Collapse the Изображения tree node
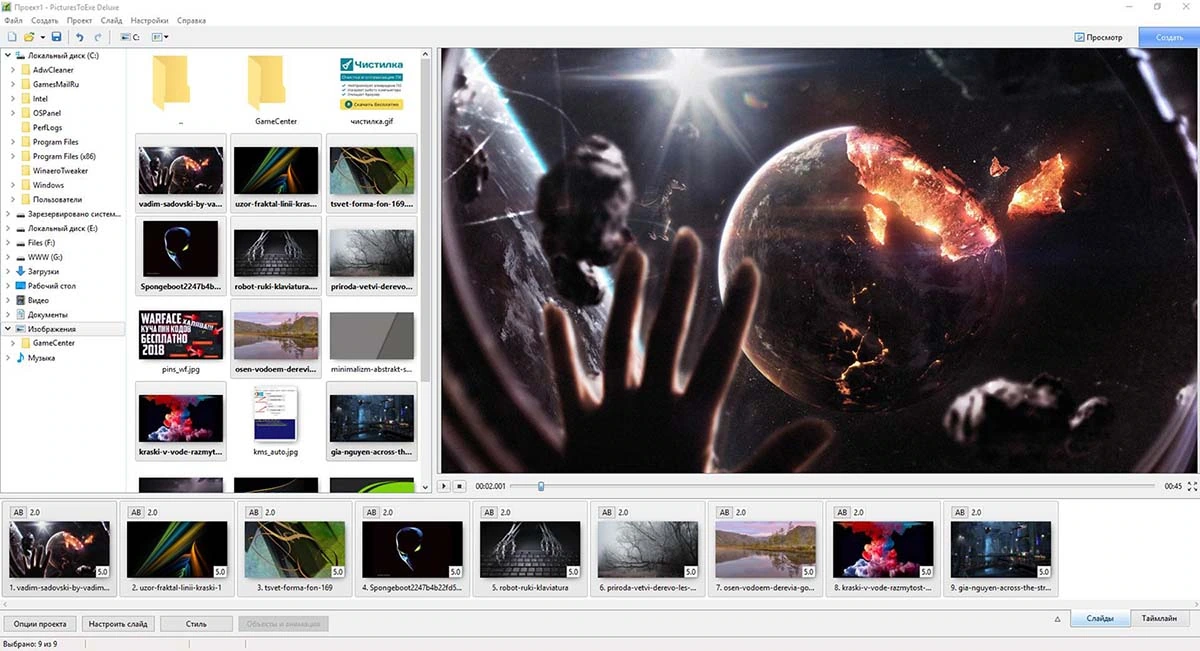The height and width of the screenshot is (651, 1200). (8, 329)
